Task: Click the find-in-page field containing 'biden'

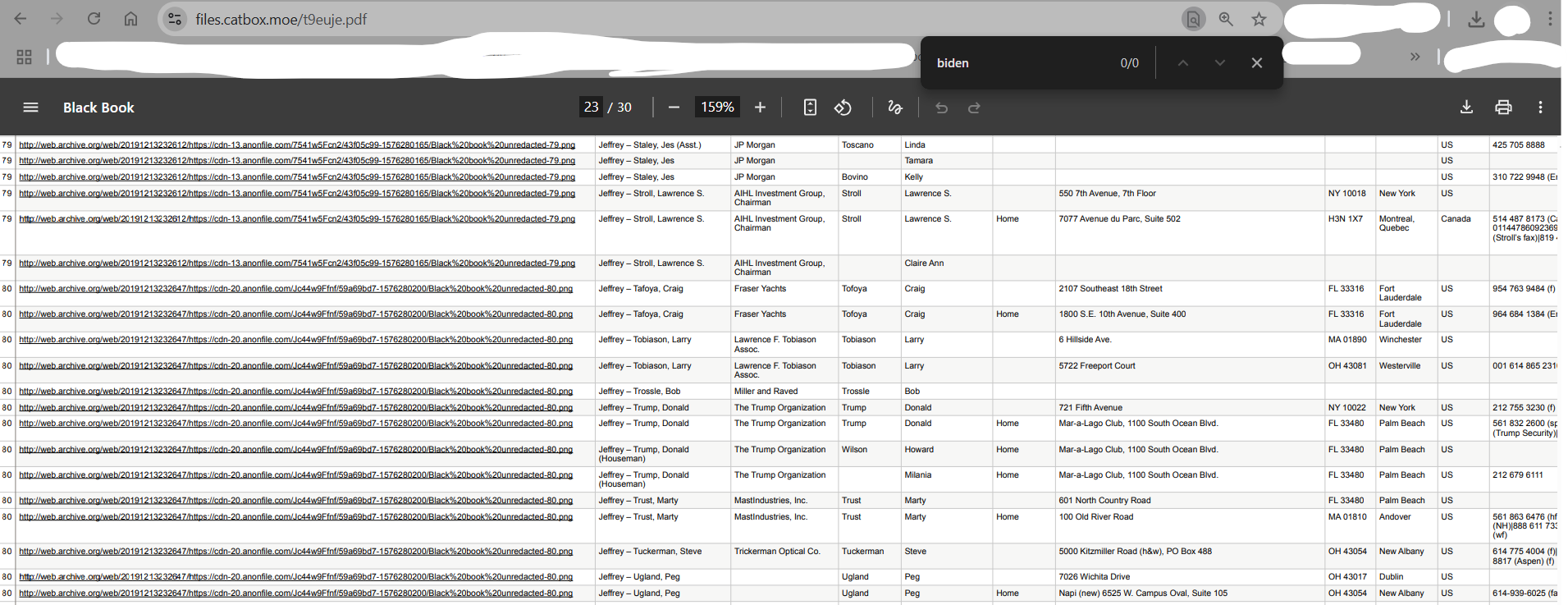Action: pyautogui.click(x=1022, y=63)
